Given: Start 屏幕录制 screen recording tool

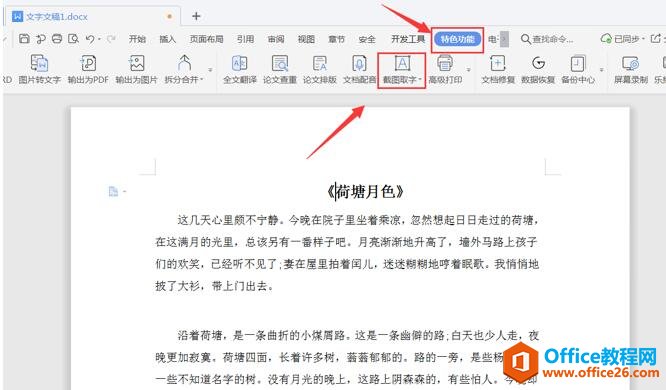Looking at the screenshot, I should tap(631, 69).
